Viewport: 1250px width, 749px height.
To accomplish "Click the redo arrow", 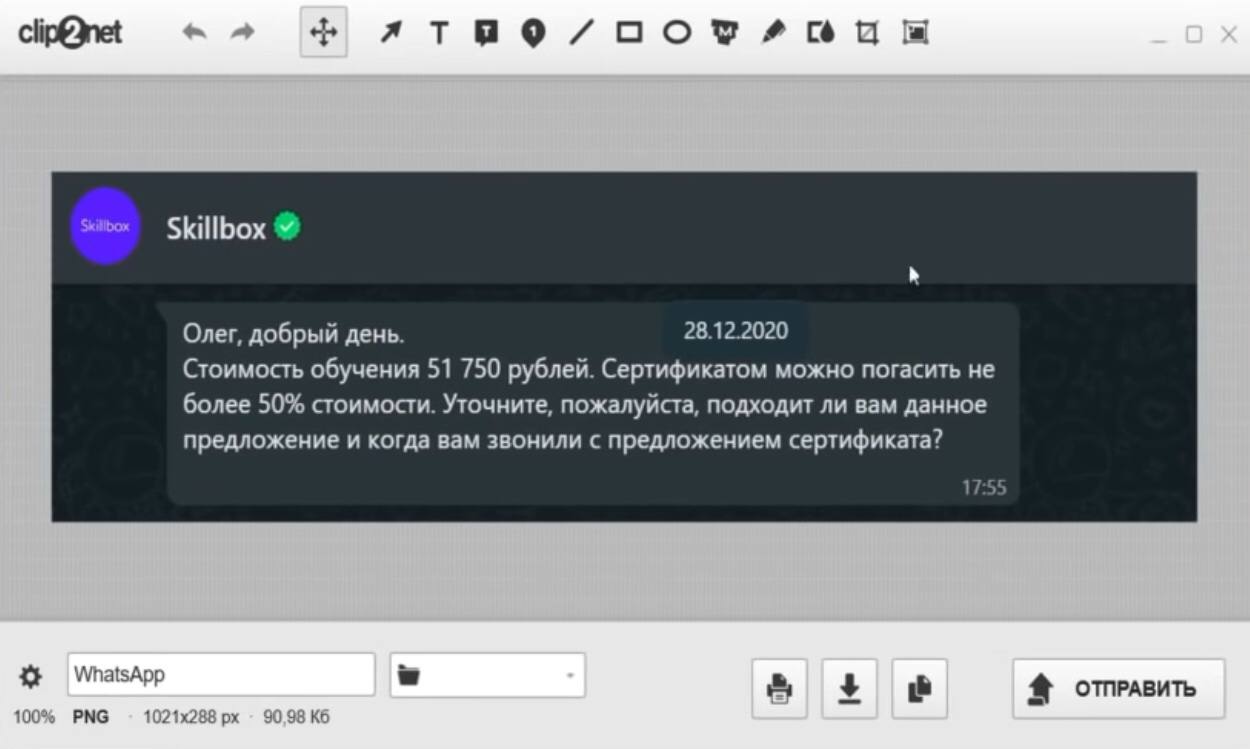I will (242, 33).
